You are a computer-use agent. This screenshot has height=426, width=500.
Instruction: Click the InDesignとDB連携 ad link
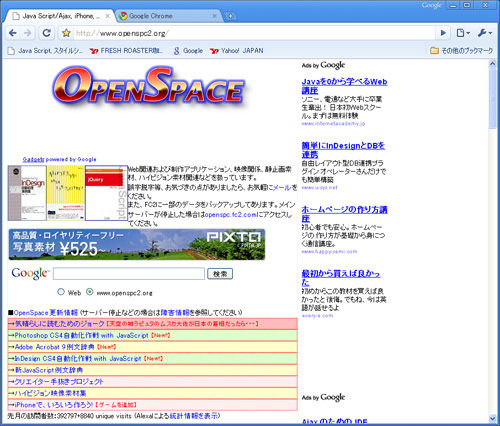343,150
